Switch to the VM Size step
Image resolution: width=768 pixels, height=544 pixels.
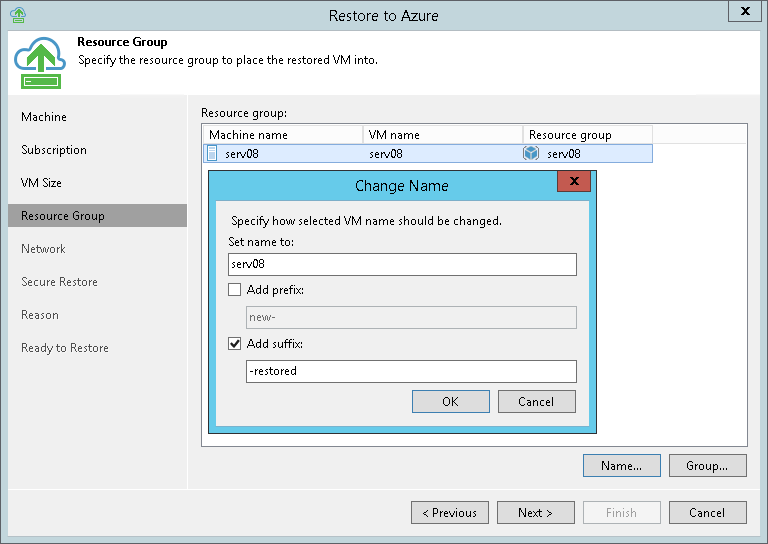pyautogui.click(x=42, y=183)
